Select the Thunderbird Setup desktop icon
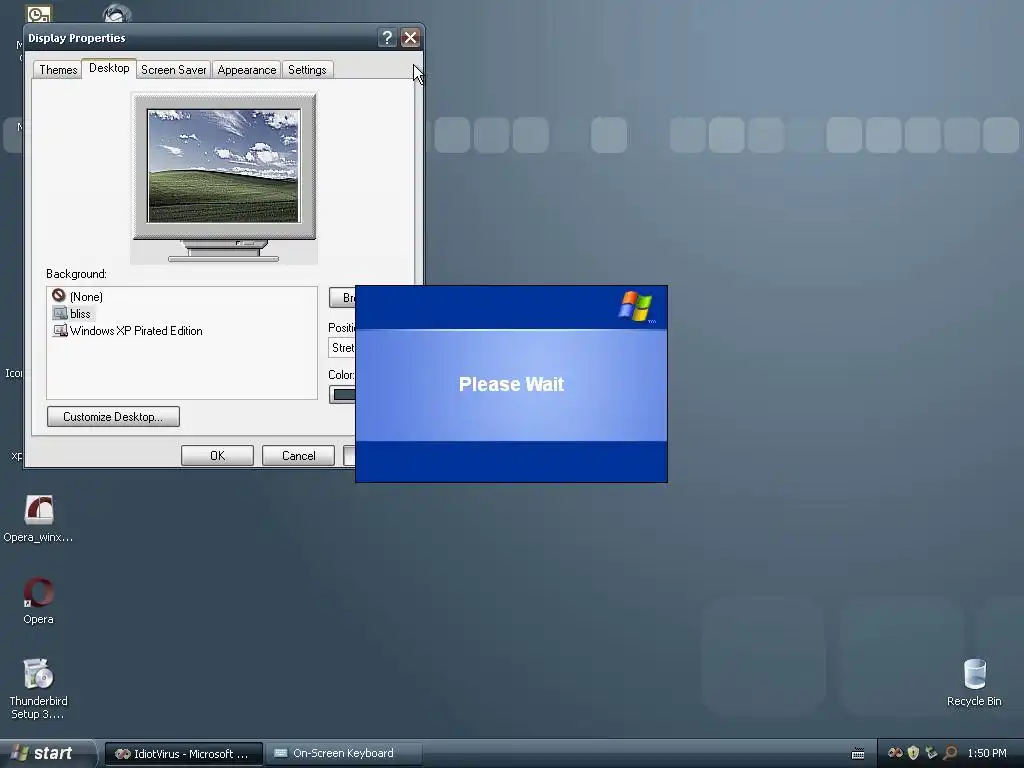Screen dimensions: 1024x768 point(39,674)
